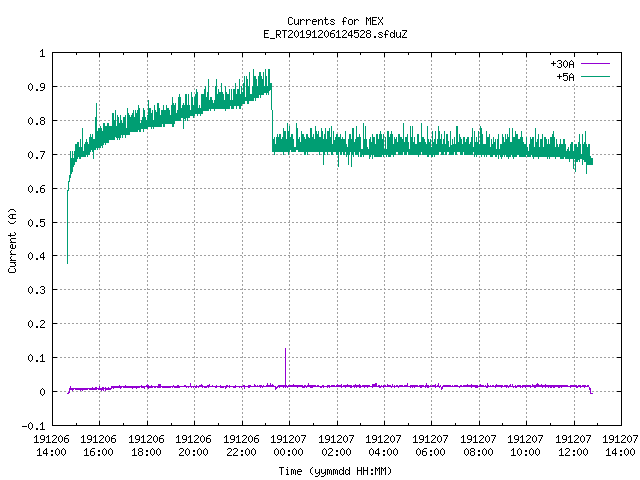
Task: Click the x-axis label '191207 00:00'
Action: (289, 445)
